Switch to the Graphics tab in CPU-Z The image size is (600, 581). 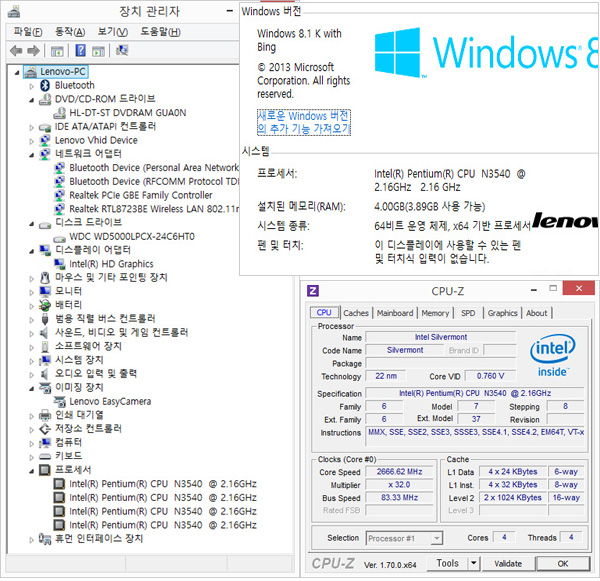click(x=502, y=313)
